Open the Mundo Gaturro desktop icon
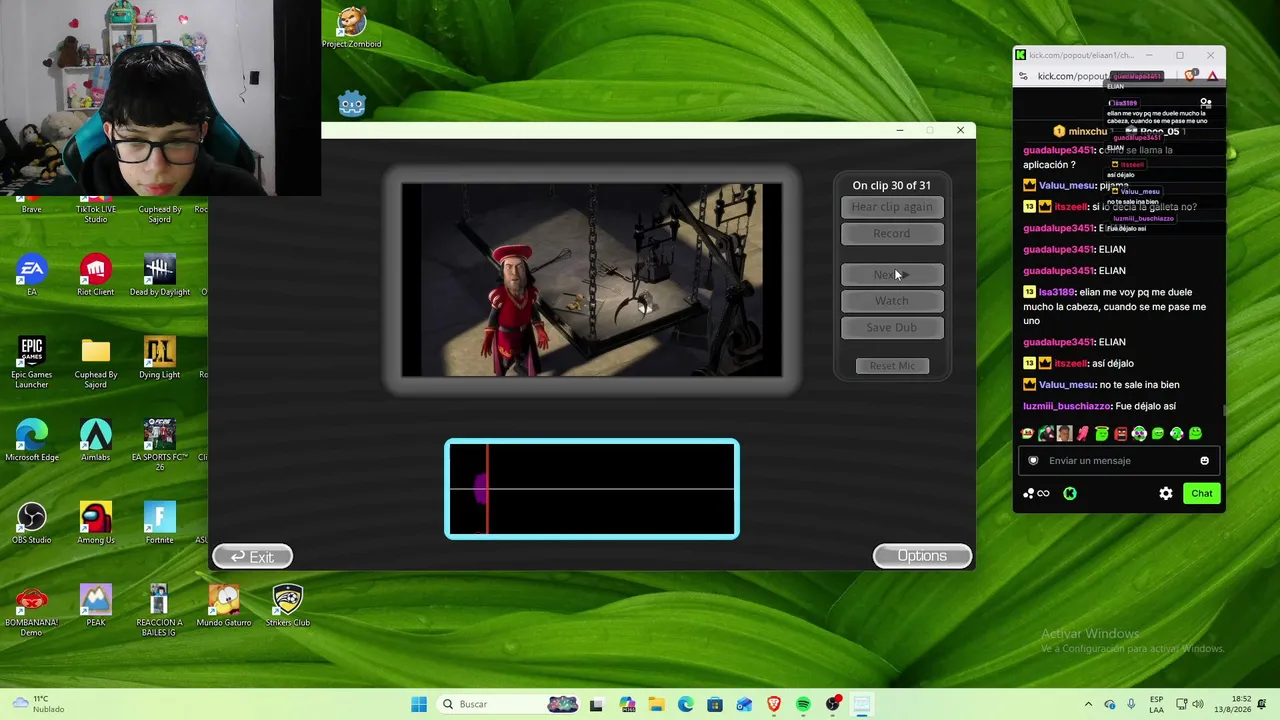Screen dimensions: 1280x720 point(224,605)
